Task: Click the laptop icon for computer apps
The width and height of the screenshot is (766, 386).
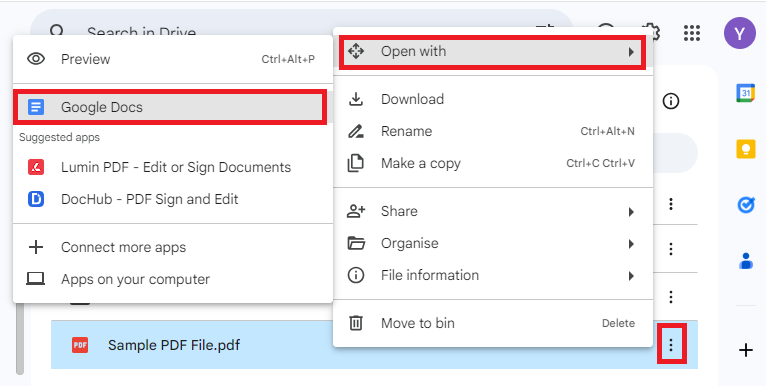Action: click(x=36, y=279)
